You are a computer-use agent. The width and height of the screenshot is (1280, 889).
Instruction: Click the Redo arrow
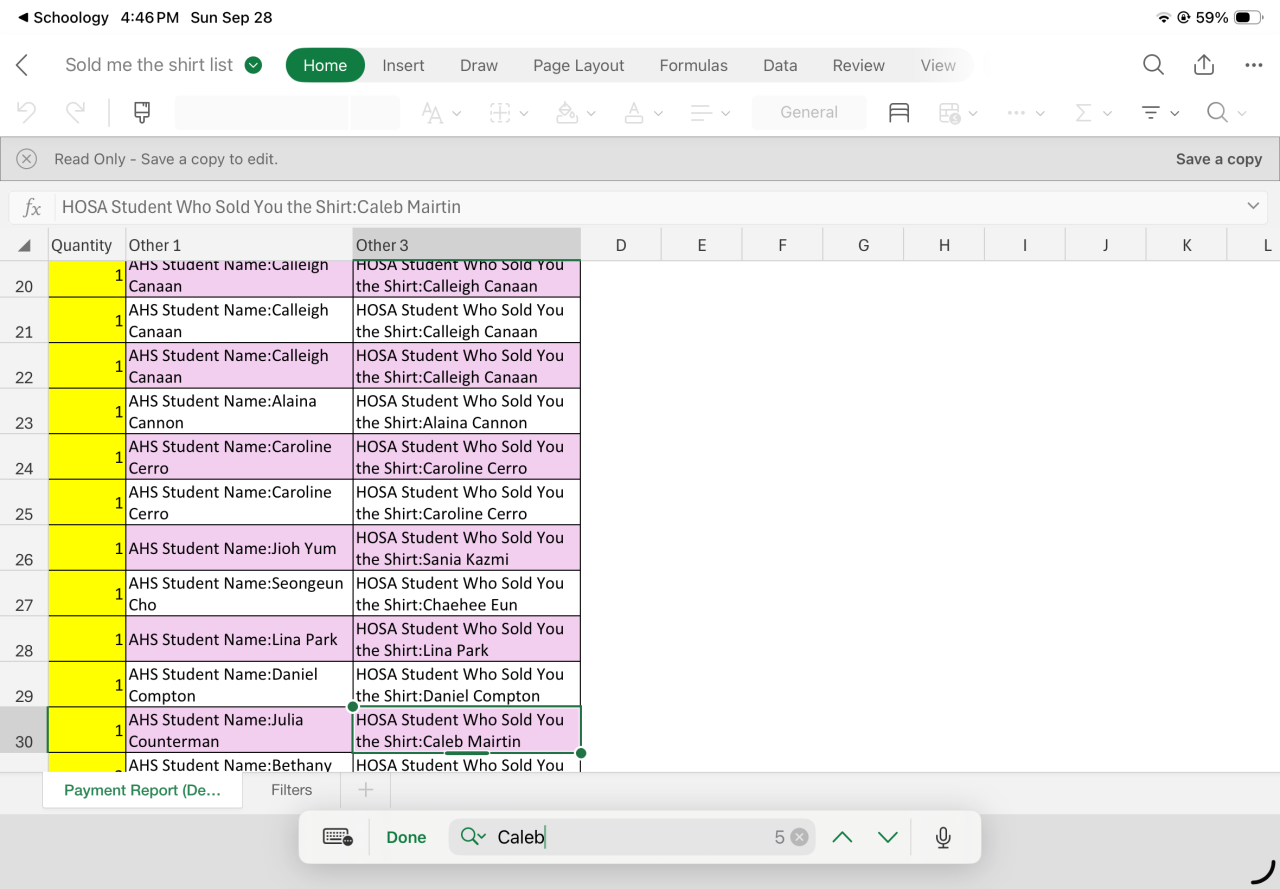click(76, 112)
